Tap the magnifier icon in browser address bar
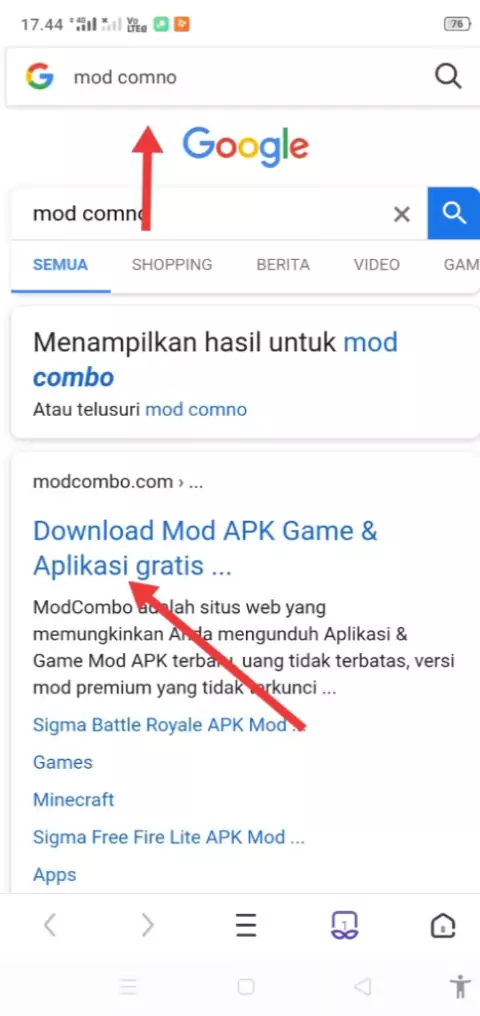 448,76
